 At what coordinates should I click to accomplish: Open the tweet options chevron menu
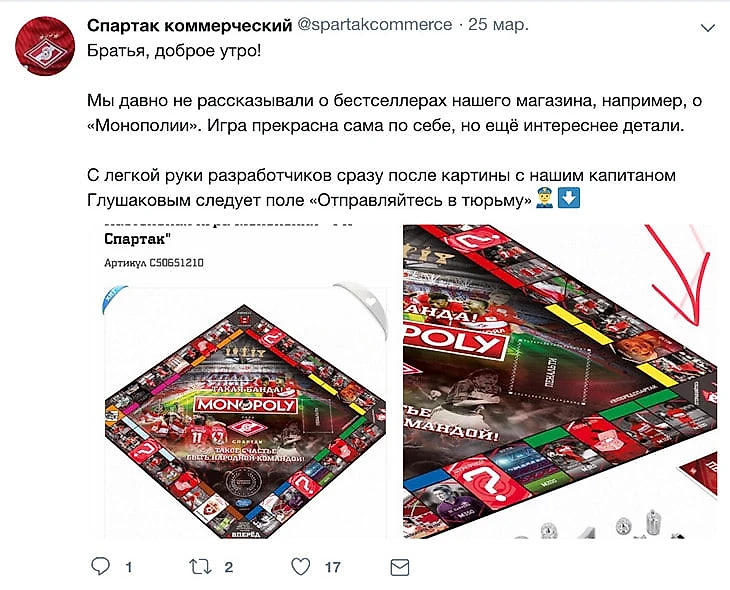pyautogui.click(x=708, y=28)
